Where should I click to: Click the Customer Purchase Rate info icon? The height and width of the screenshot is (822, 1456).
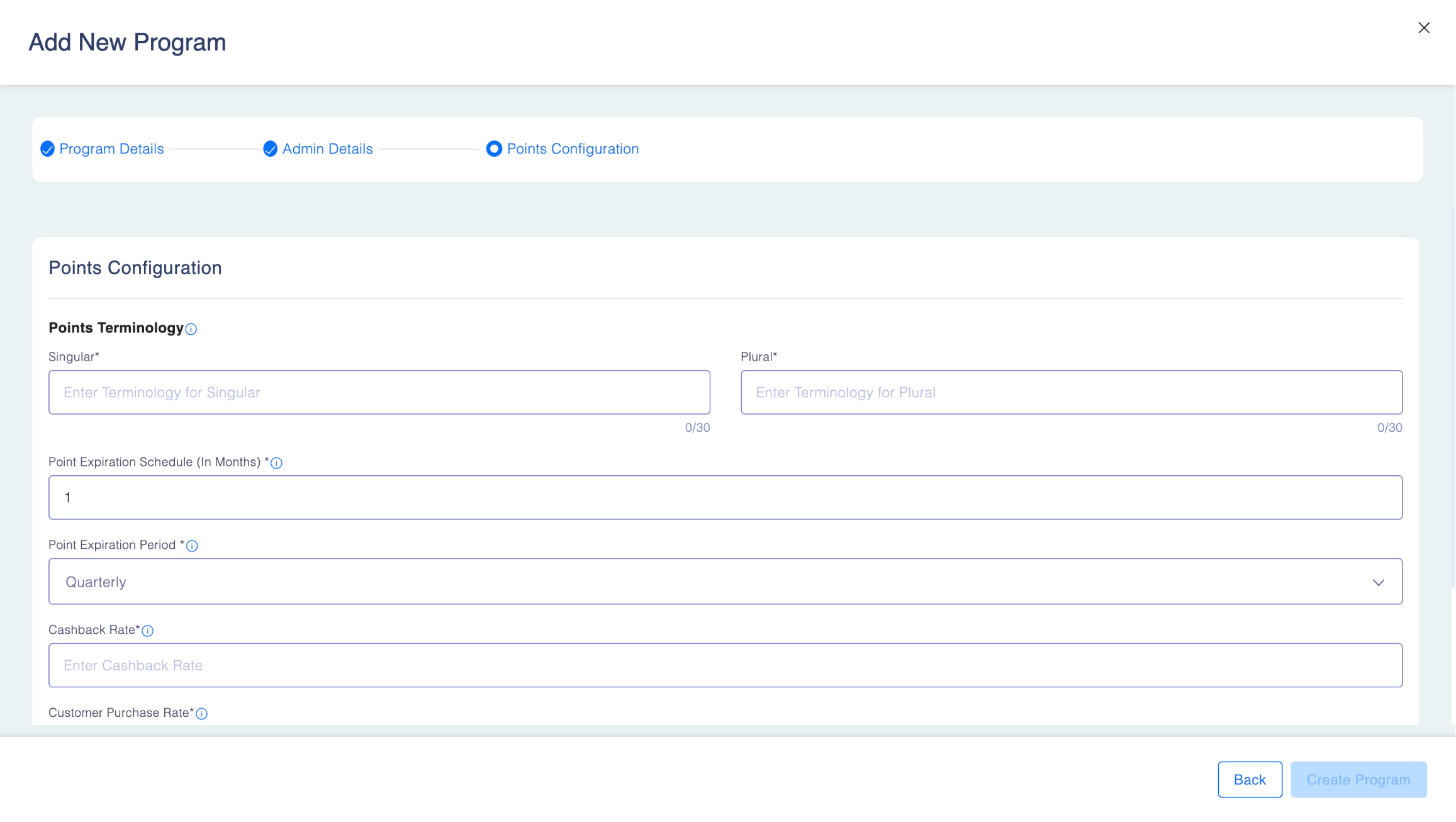(202, 714)
